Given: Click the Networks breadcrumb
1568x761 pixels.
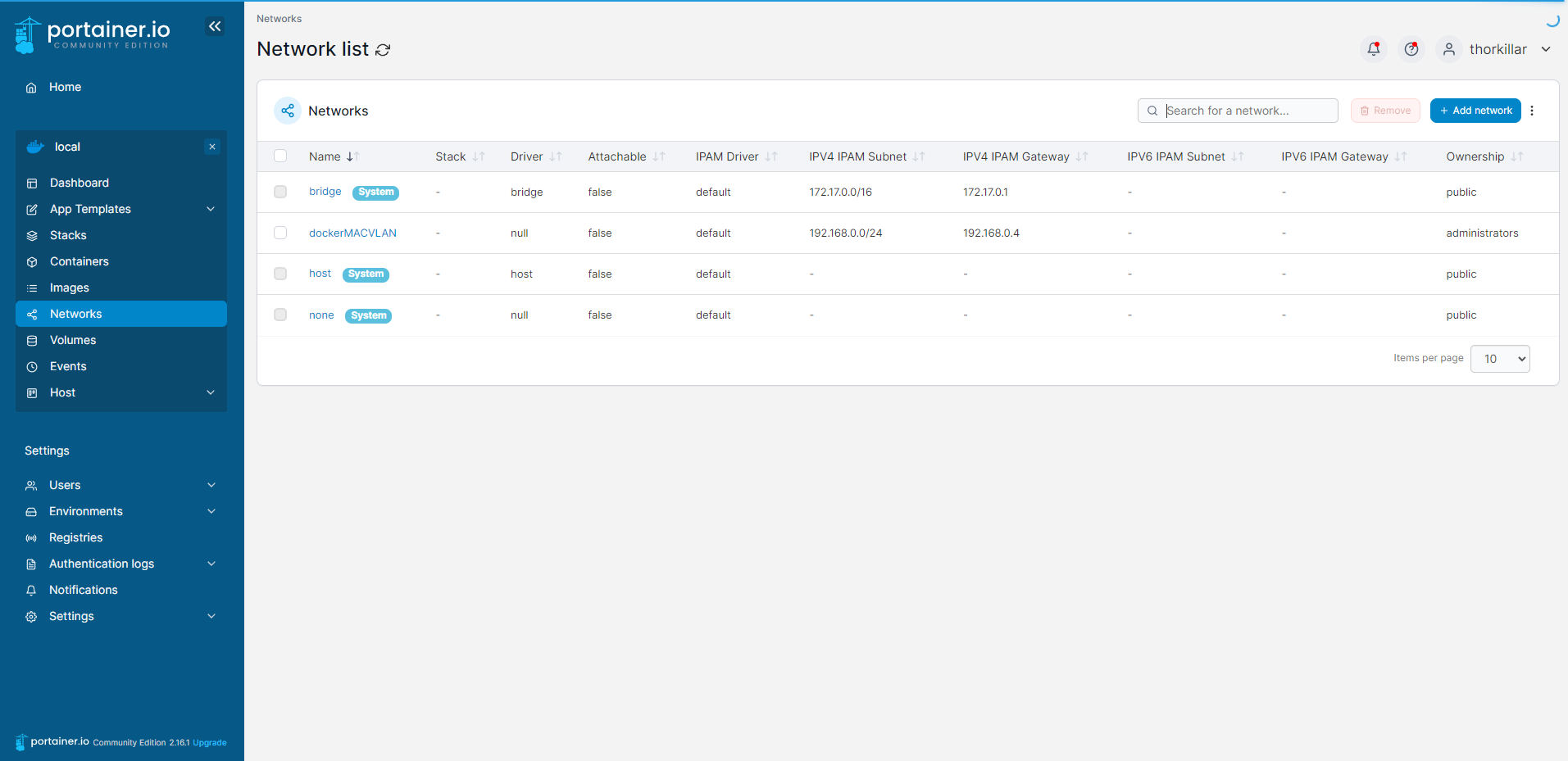Looking at the screenshot, I should pos(279,19).
